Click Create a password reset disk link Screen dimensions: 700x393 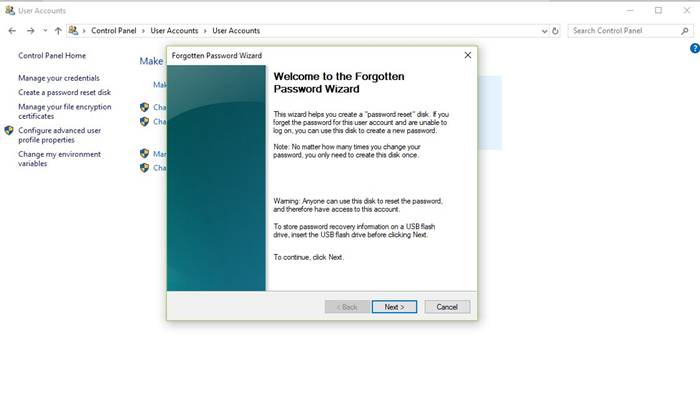(64, 92)
